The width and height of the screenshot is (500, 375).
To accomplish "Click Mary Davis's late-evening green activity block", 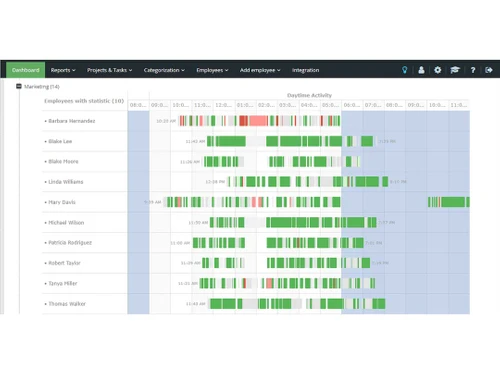I will (453, 202).
